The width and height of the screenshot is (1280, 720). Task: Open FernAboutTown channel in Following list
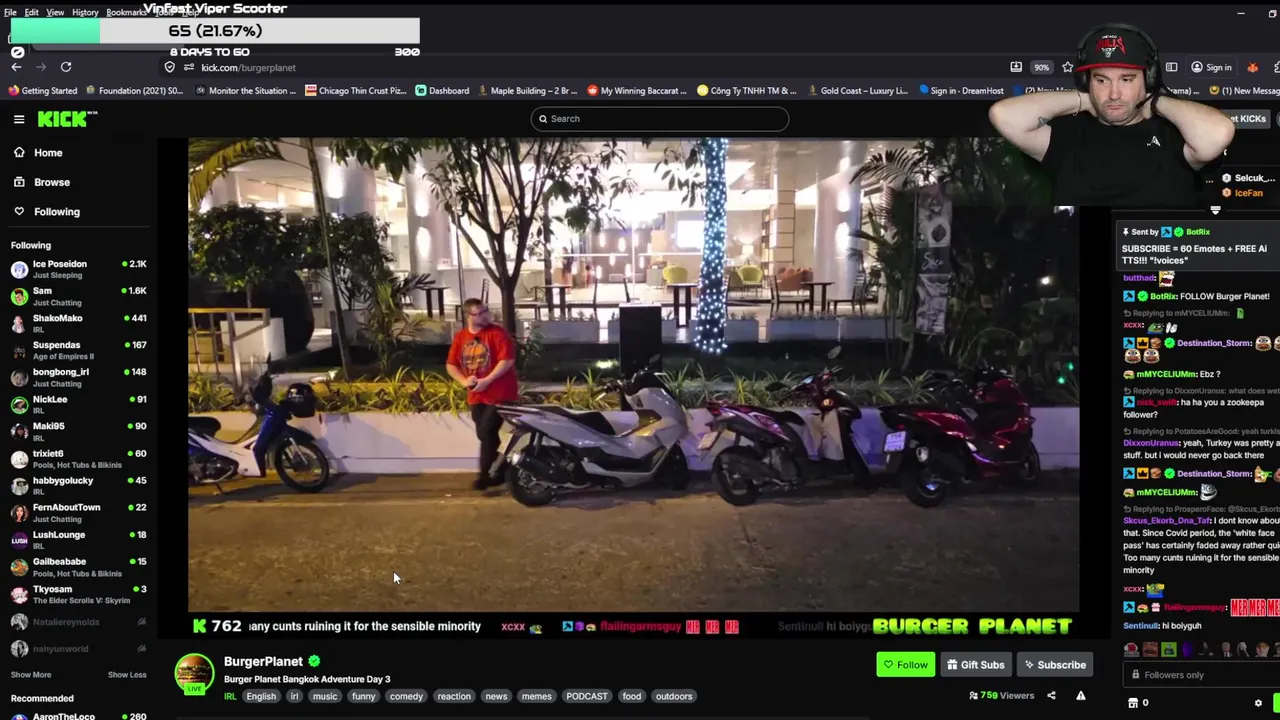pos(78,512)
